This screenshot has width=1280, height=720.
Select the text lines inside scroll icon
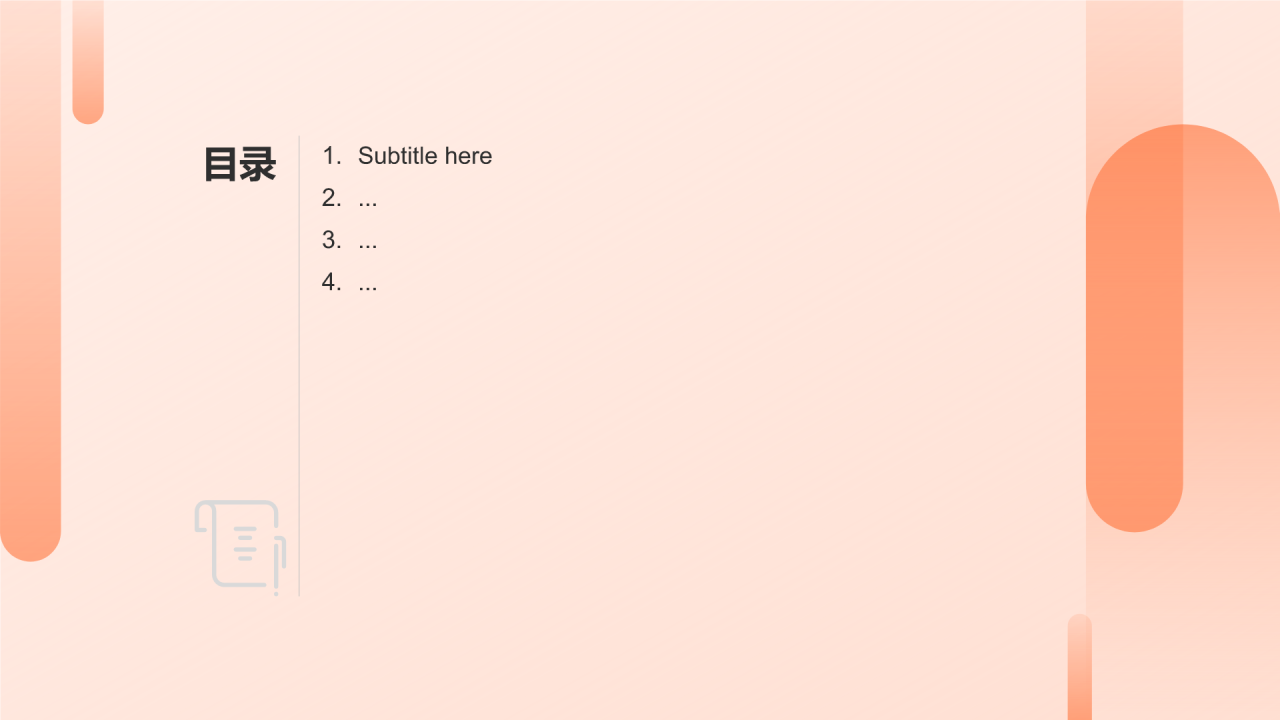click(246, 543)
